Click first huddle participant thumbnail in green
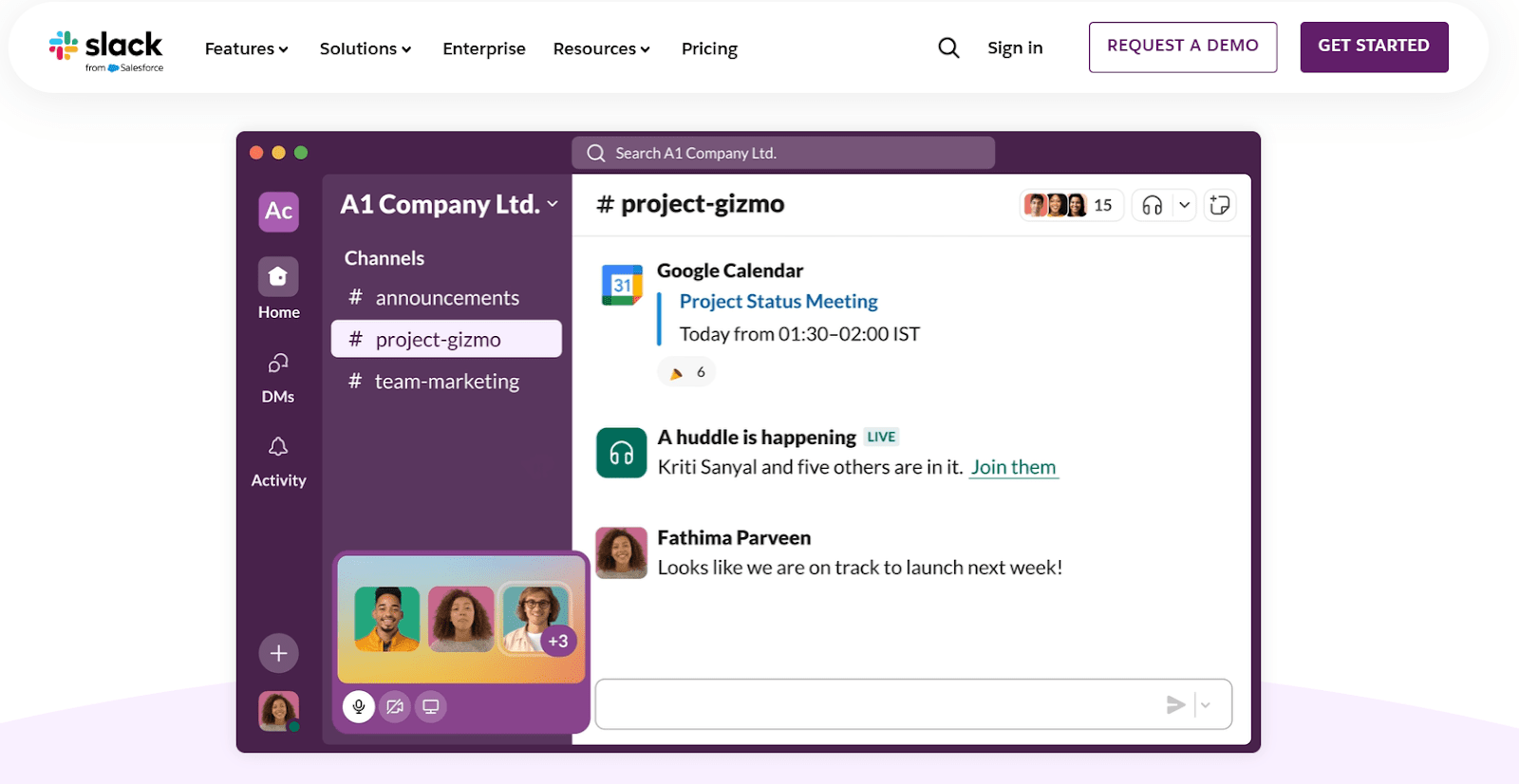Screen dimensions: 1519x784 tap(387, 619)
